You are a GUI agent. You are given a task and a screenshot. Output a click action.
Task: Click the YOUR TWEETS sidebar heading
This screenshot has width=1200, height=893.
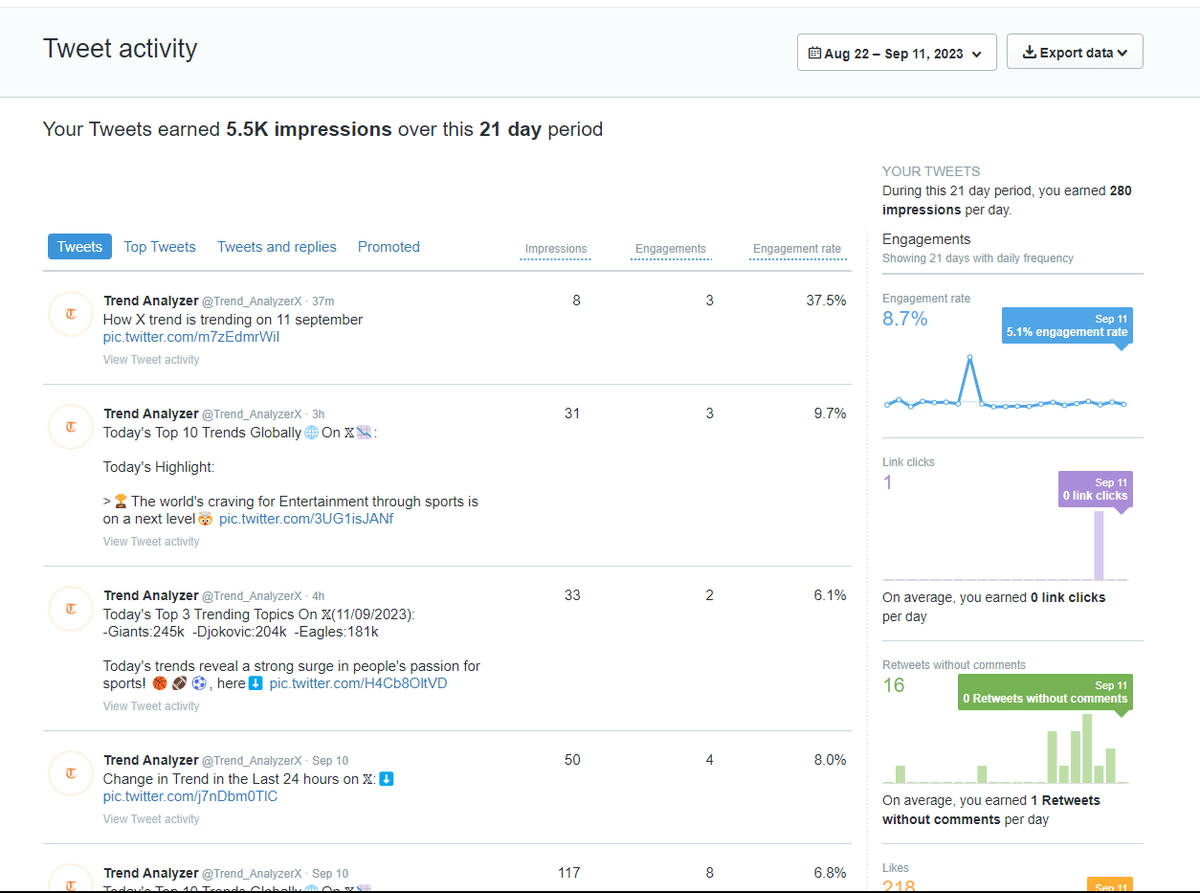tap(931, 171)
